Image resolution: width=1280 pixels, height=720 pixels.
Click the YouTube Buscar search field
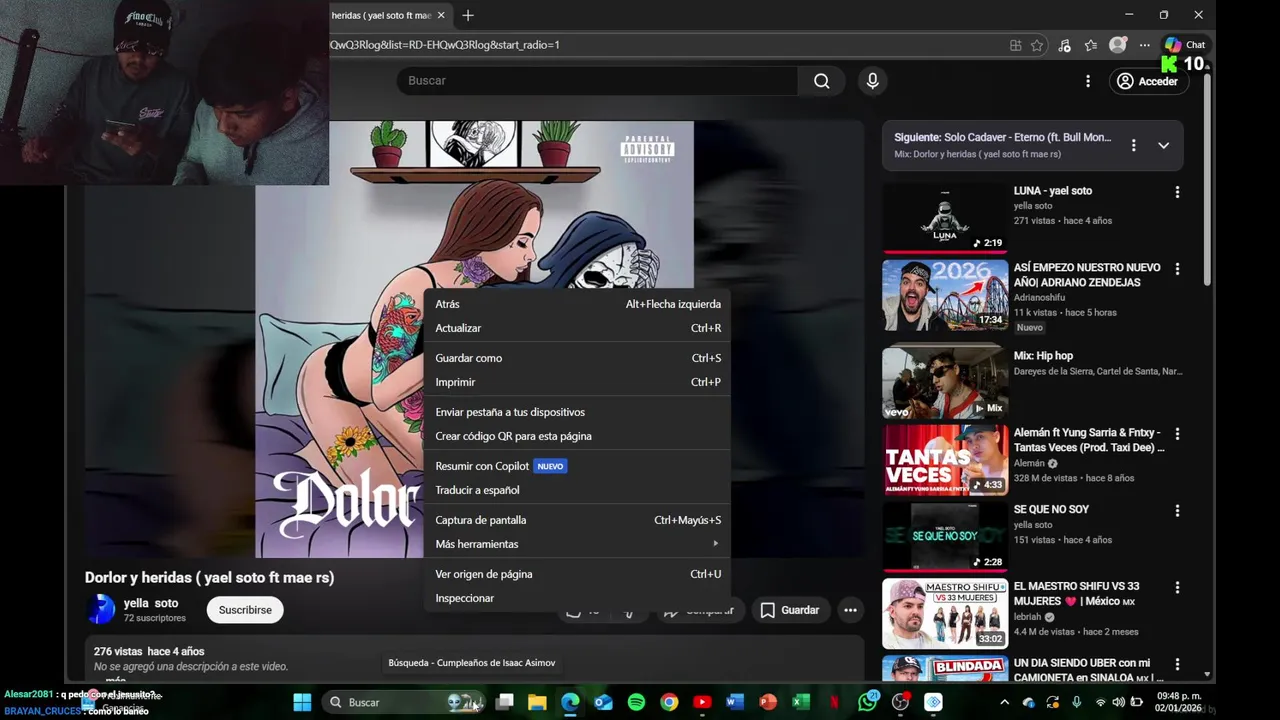point(597,81)
